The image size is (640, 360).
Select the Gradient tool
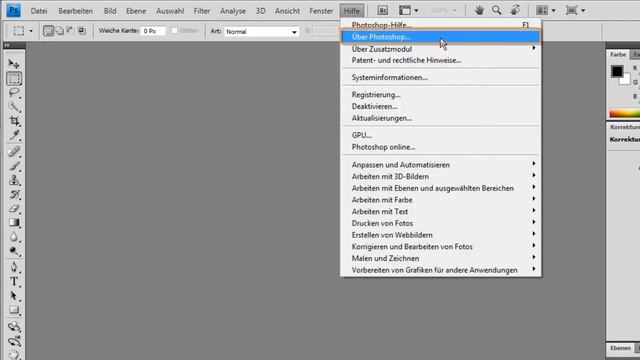pos(14,222)
